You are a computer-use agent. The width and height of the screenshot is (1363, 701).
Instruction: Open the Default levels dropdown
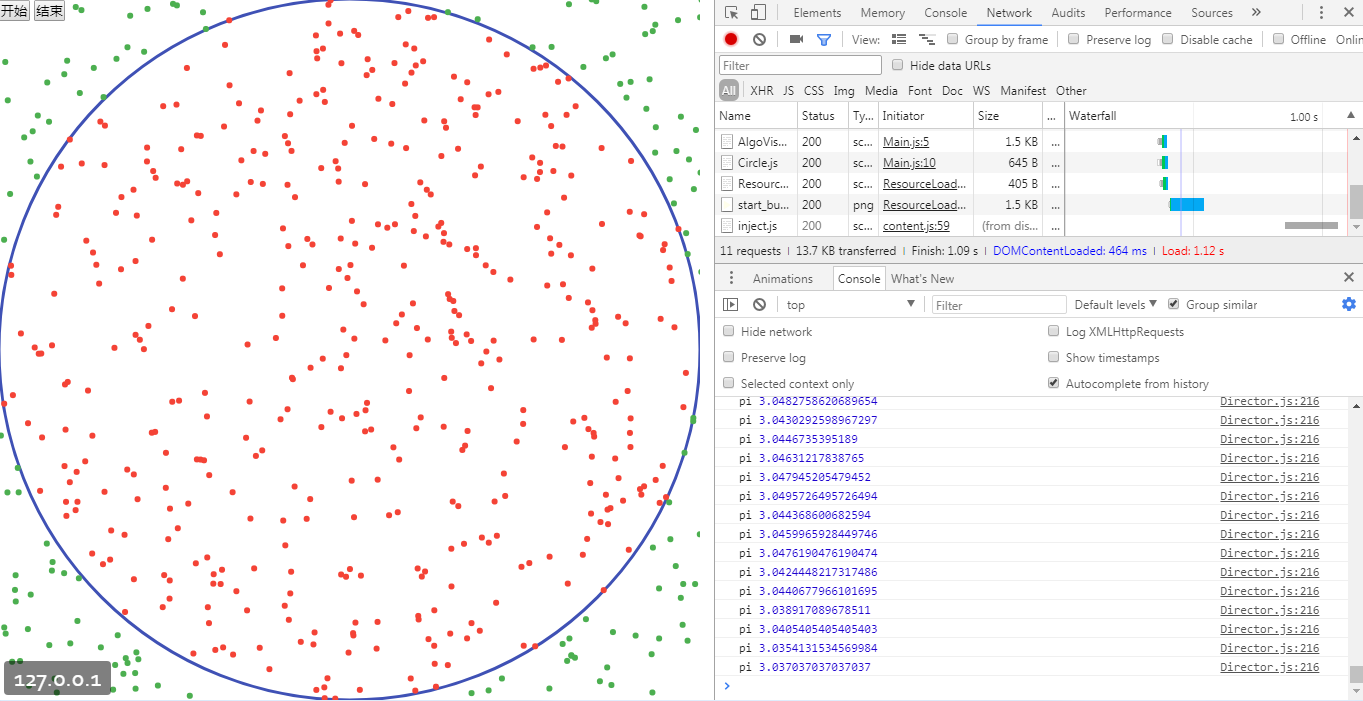click(1115, 304)
